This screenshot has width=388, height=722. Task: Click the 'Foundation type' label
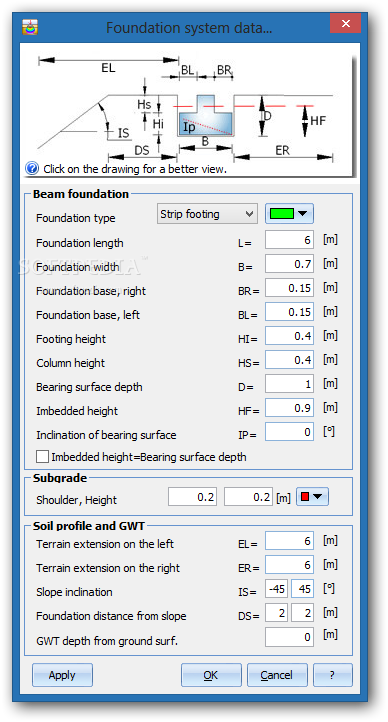click(x=75, y=218)
